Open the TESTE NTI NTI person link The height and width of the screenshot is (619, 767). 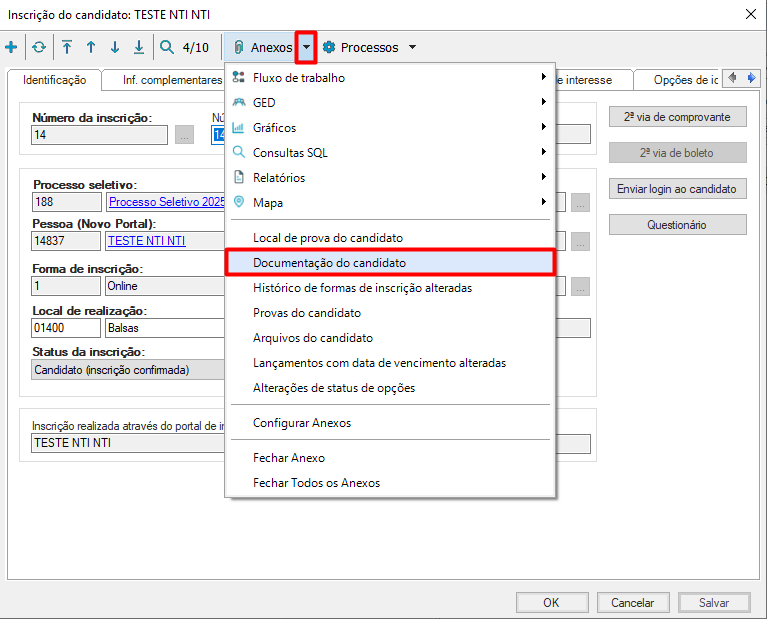click(x=146, y=241)
